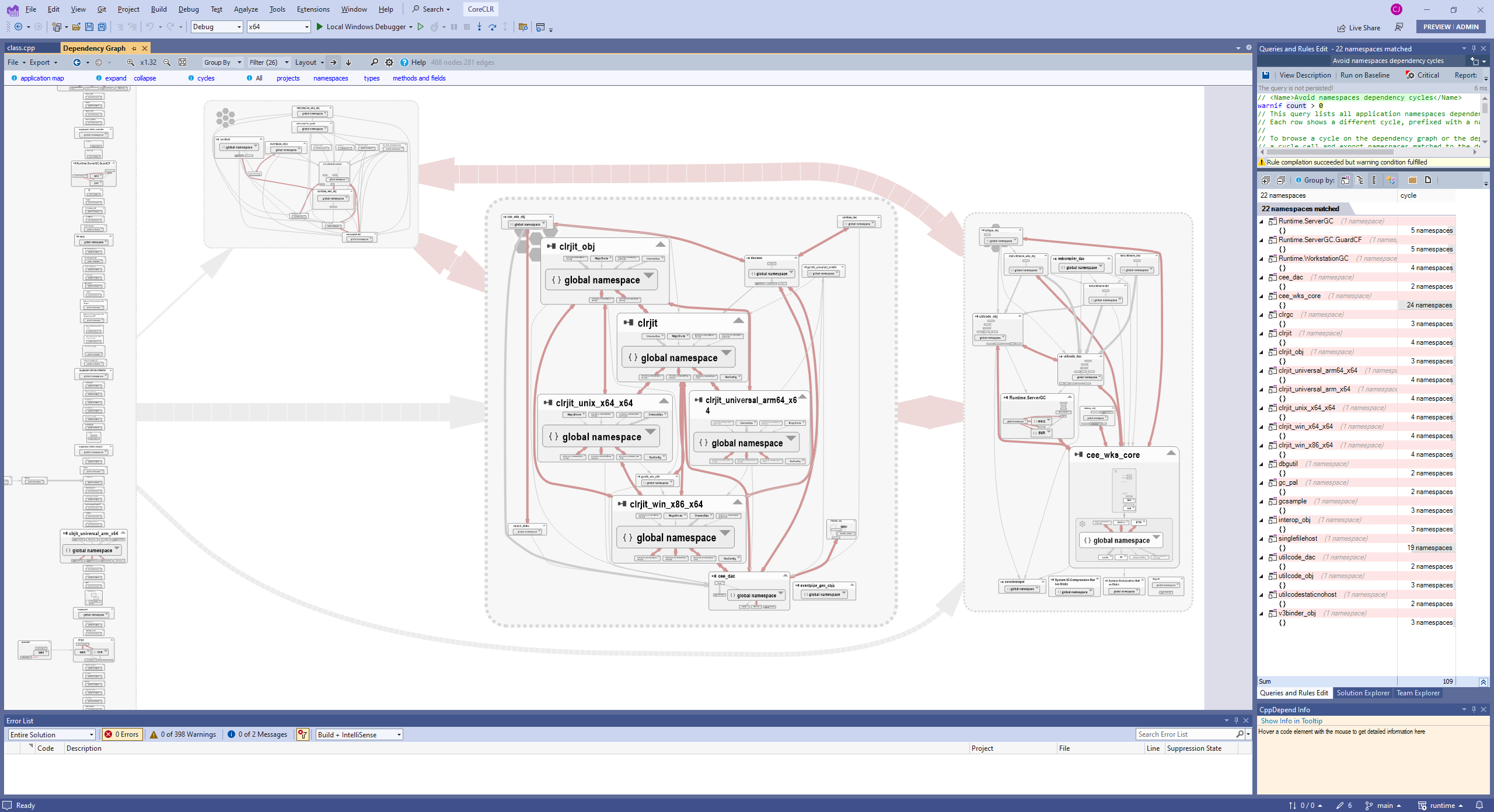Open notifications bell in status bar

coord(1479,806)
